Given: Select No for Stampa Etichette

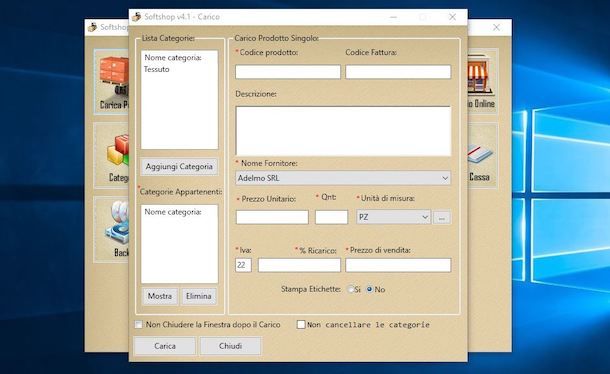Looking at the screenshot, I should coord(370,289).
